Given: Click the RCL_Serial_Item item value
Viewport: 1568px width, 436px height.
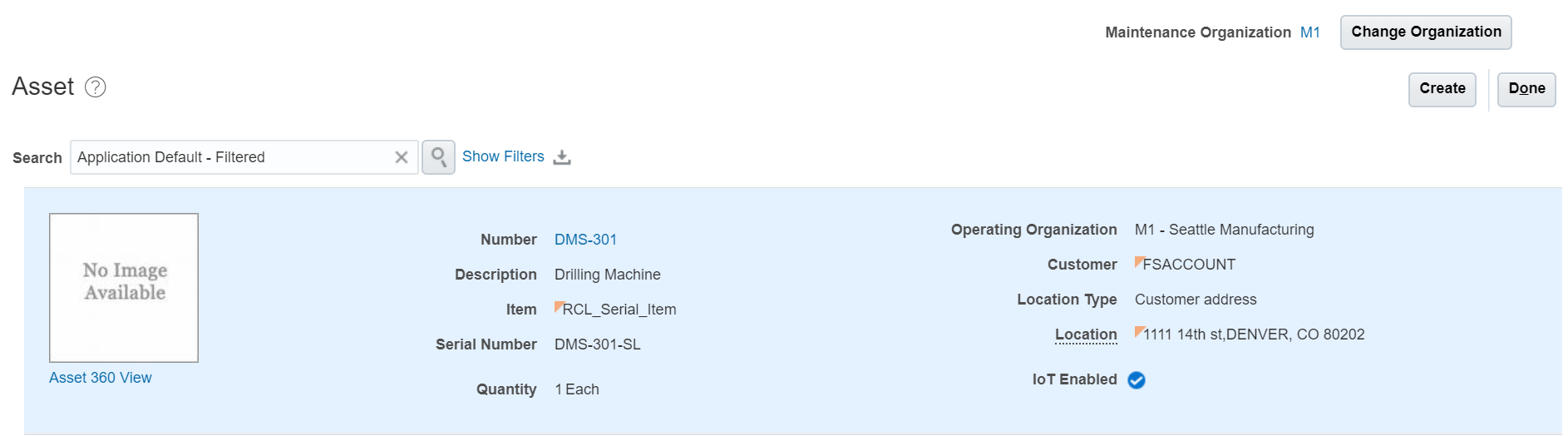Looking at the screenshot, I should [619, 310].
